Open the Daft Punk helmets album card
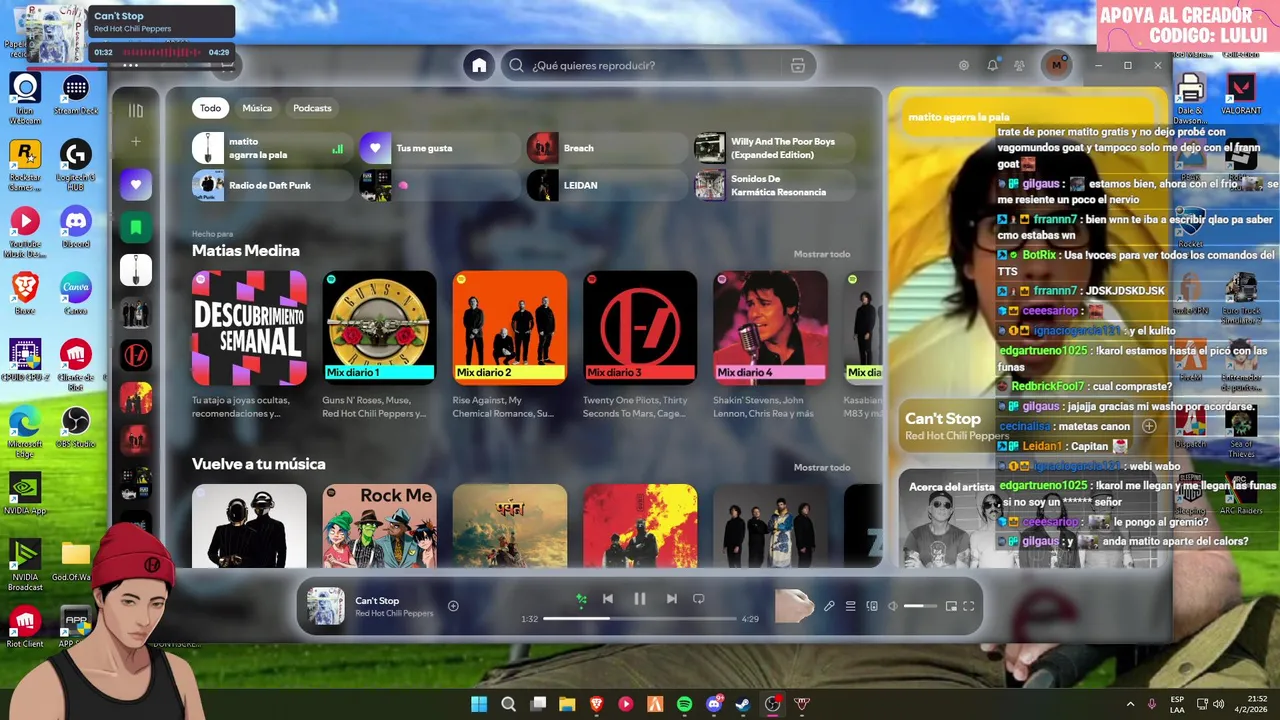The image size is (1280, 720). [249, 526]
